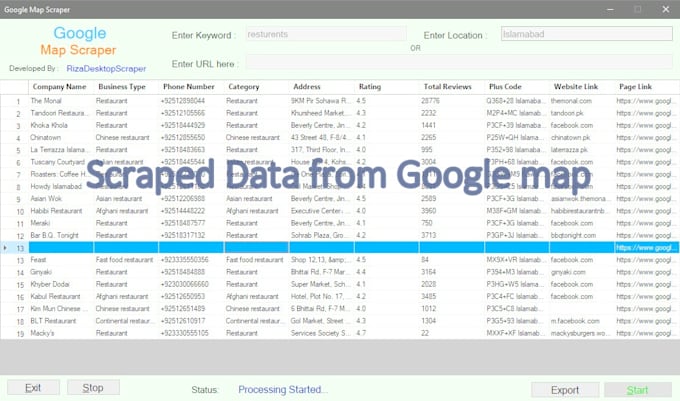Sort by the Phone Number column header
The image size is (680, 401).
(x=191, y=87)
